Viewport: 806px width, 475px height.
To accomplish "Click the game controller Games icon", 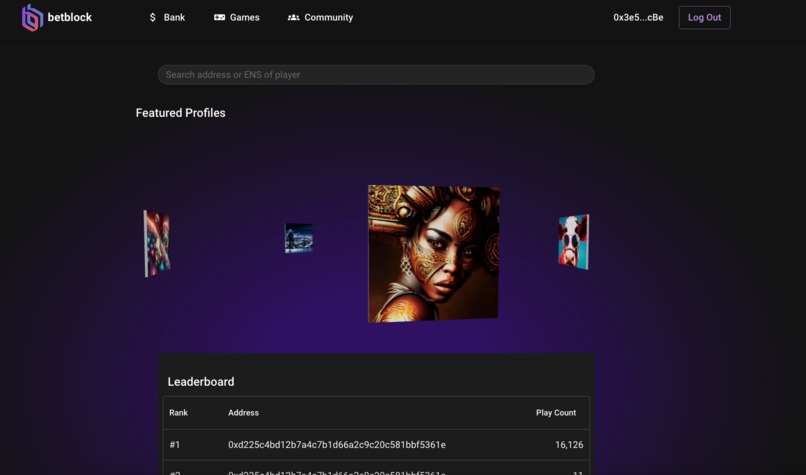I will pos(219,17).
